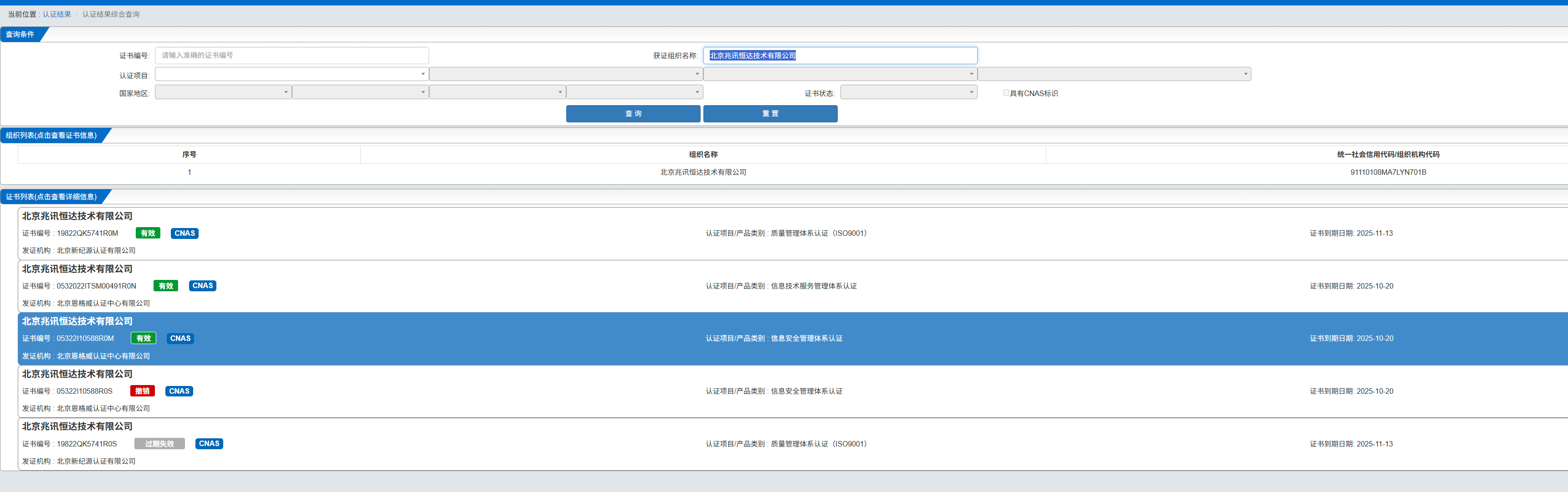Click the 统一社会信用代码/组织机构代码 column header
The image size is (1568, 492).
click(1388, 154)
